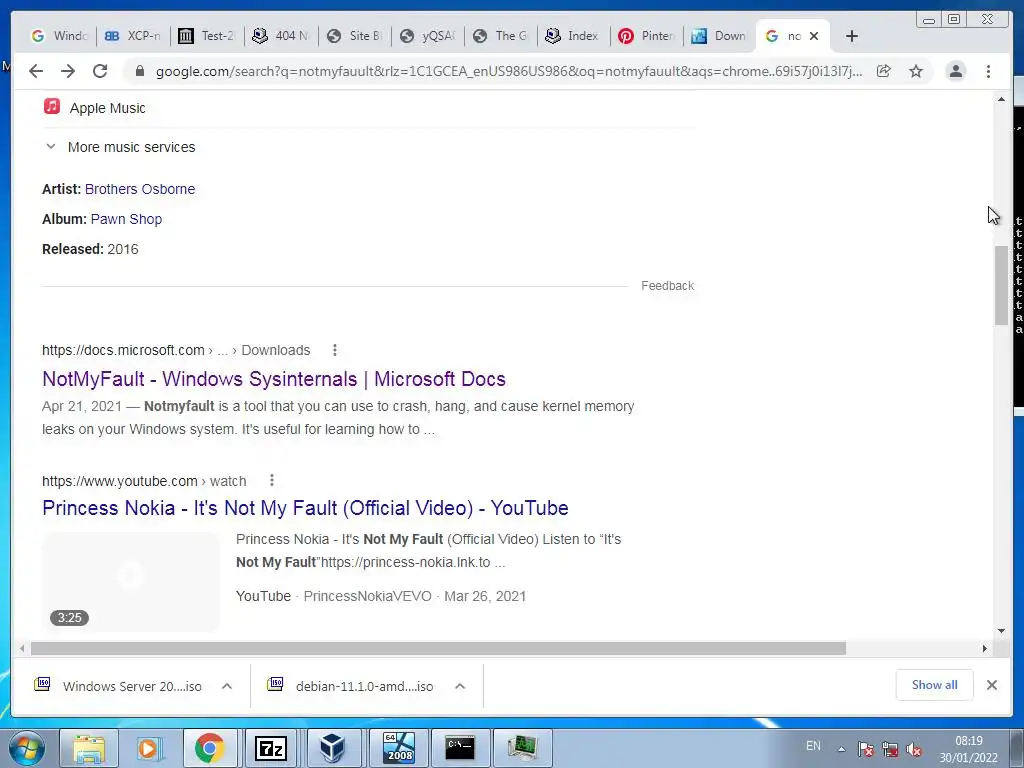Go back to the previous page
This screenshot has height=768, width=1024.
pyautogui.click(x=36, y=71)
